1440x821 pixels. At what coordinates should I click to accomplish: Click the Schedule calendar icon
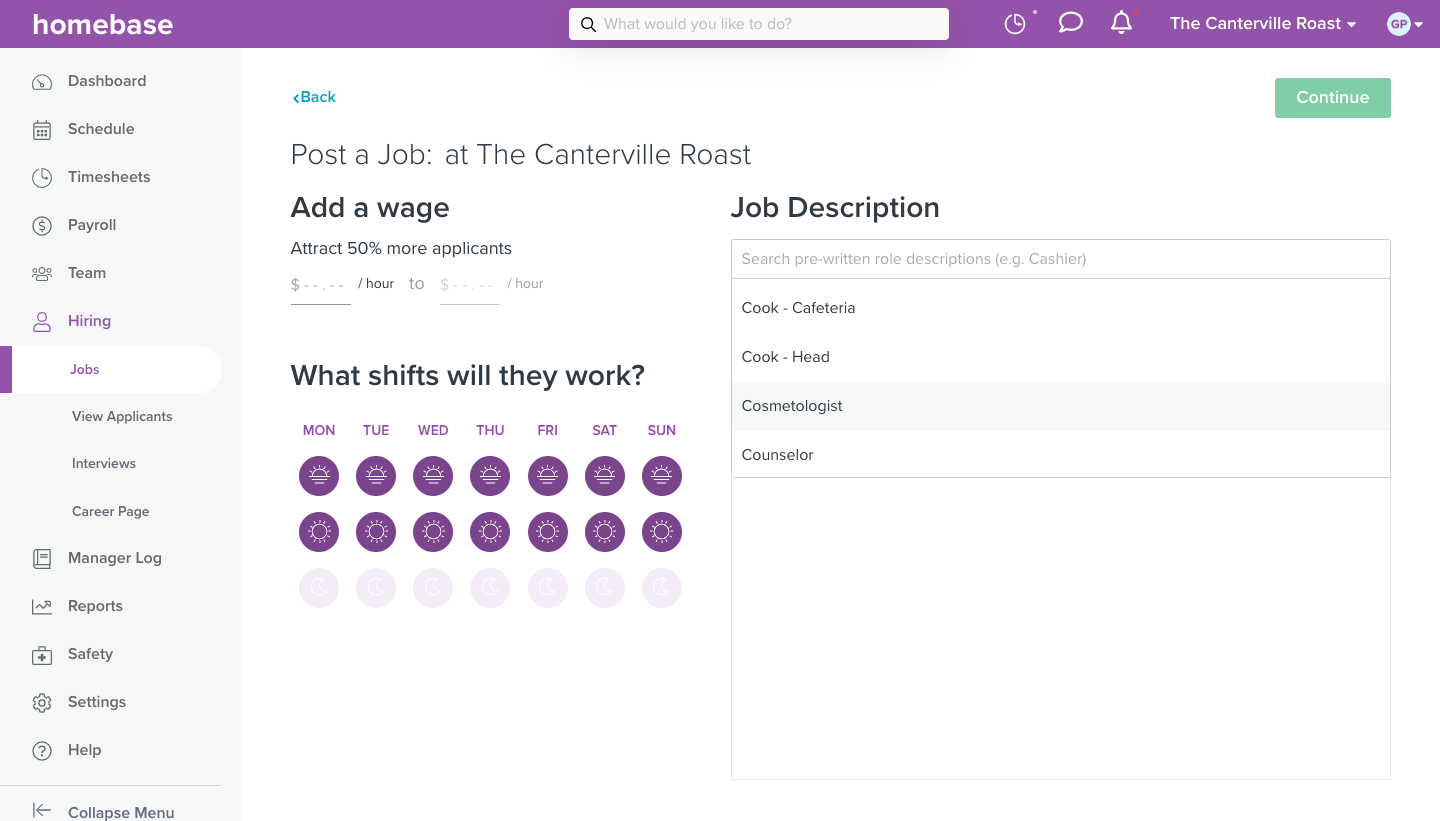[x=42, y=130]
